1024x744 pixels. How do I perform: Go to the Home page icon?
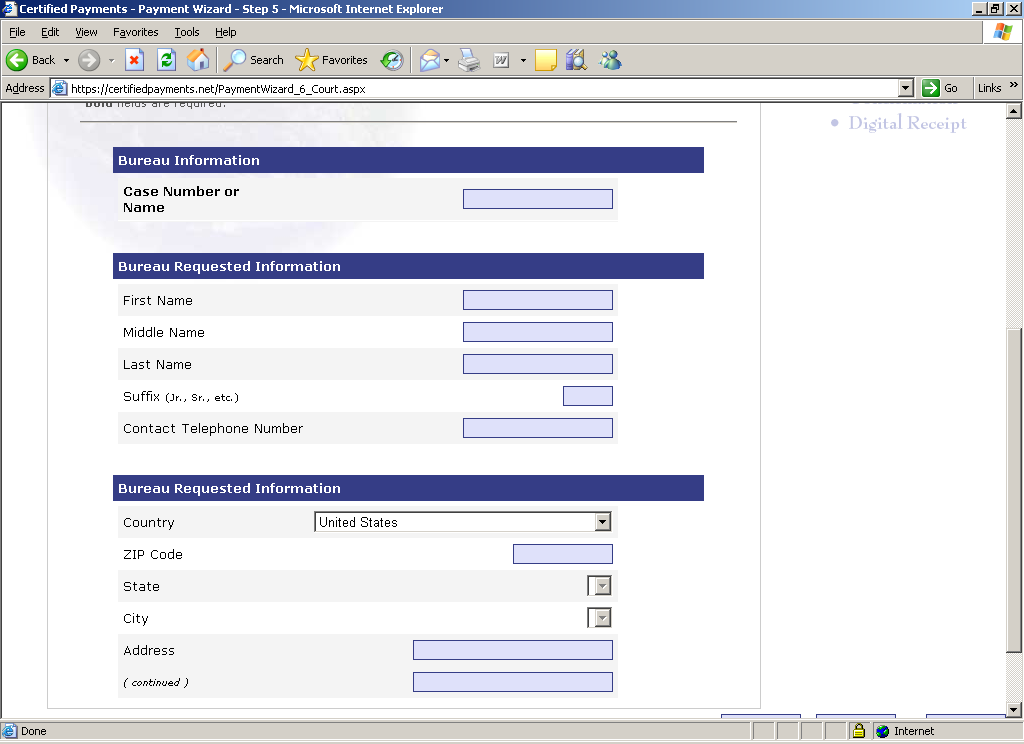198,60
